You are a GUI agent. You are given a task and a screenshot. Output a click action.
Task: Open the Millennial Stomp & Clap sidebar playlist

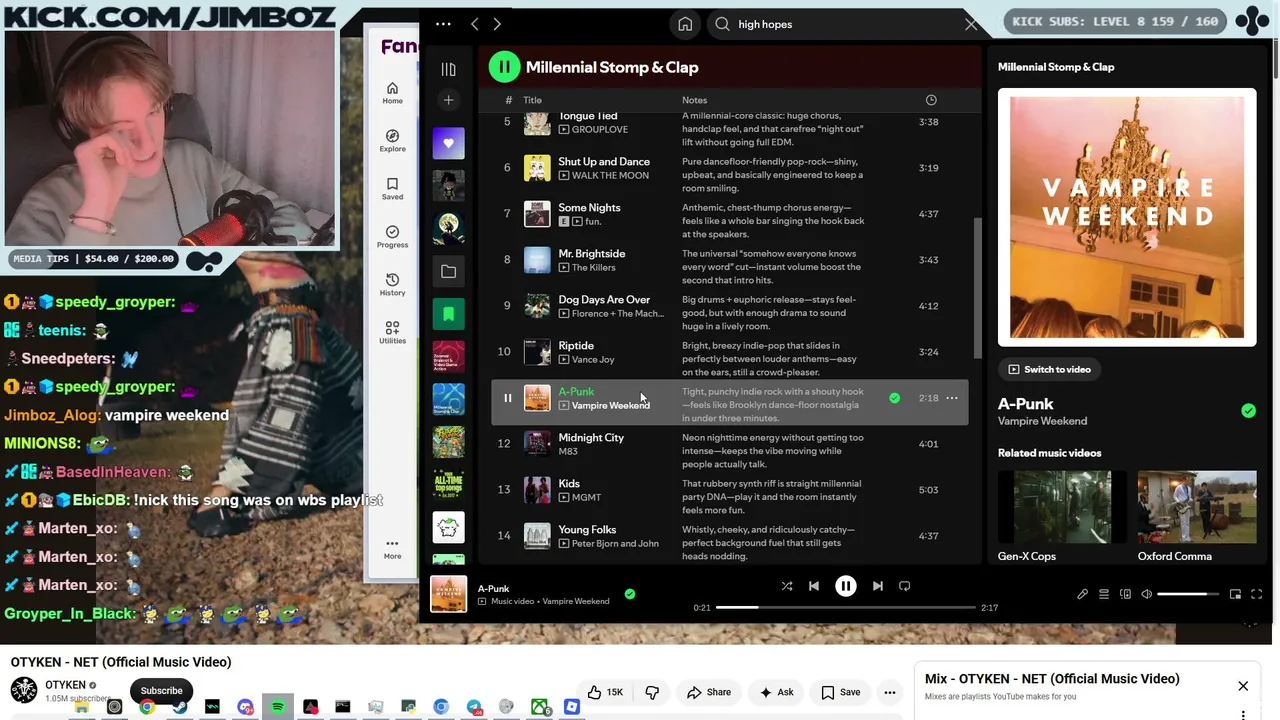tap(448, 399)
